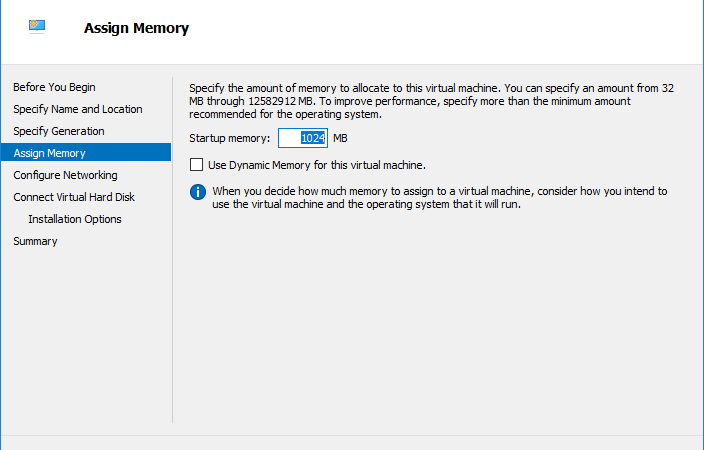Jump to Configure Networking step

(65, 175)
